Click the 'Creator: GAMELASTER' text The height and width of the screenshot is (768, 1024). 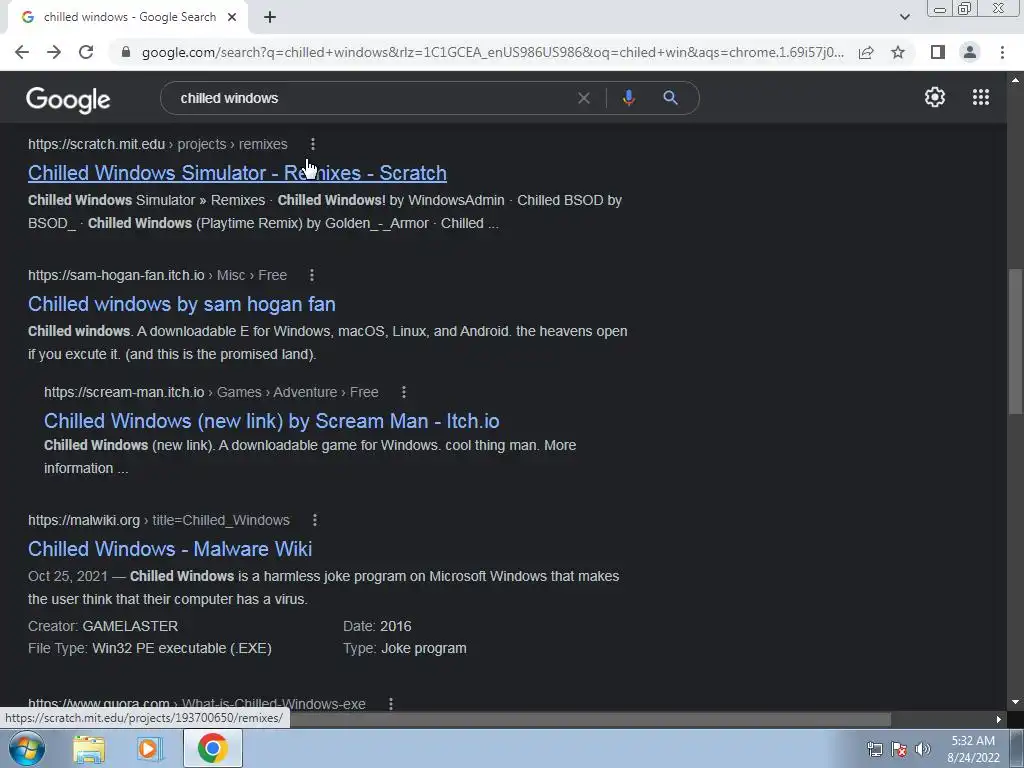[103, 626]
